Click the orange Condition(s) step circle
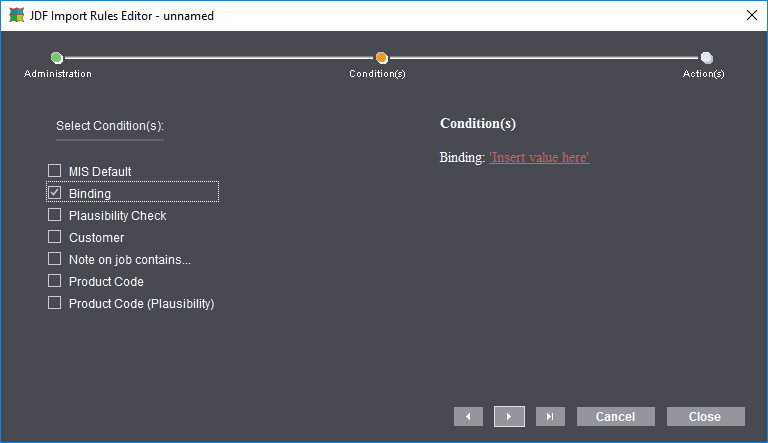The height and width of the screenshot is (443, 768). (x=382, y=58)
